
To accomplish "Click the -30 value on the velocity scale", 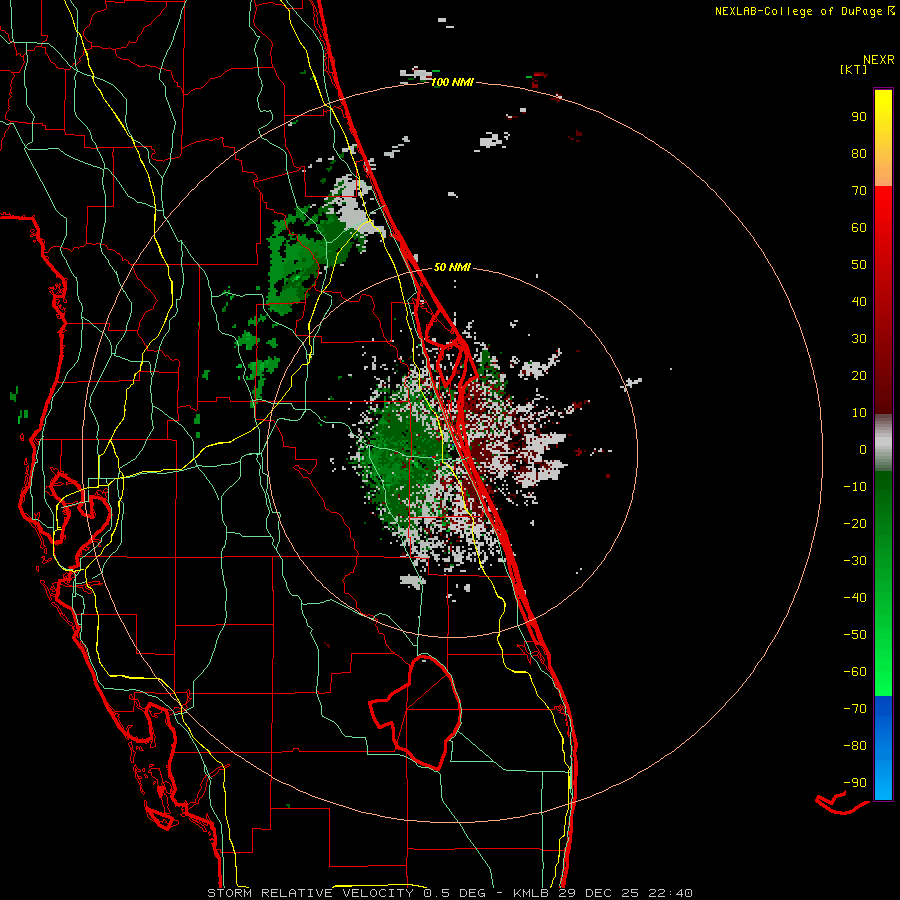I will tap(855, 561).
